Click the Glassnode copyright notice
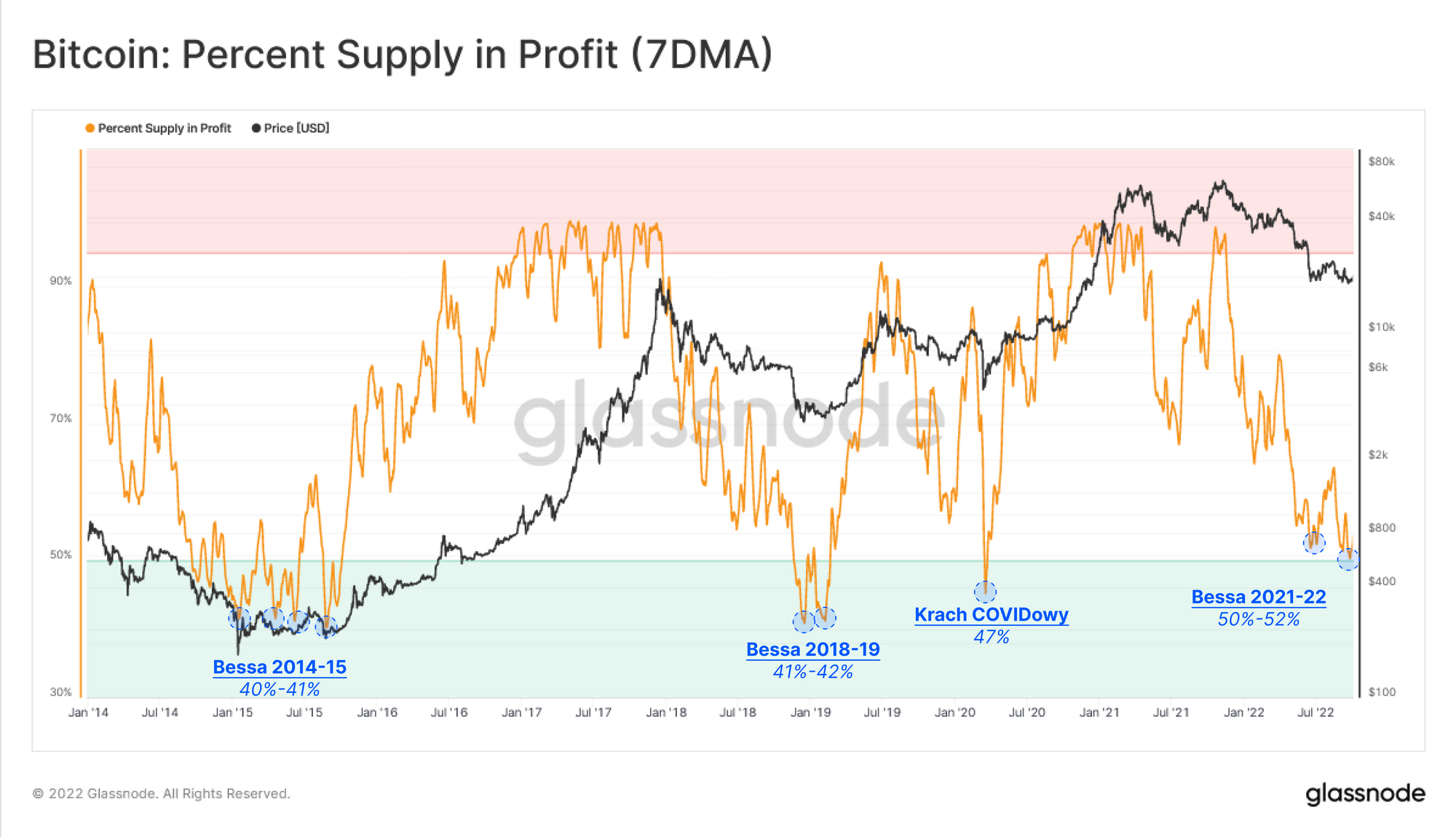The image size is (1456, 837). [x=162, y=793]
